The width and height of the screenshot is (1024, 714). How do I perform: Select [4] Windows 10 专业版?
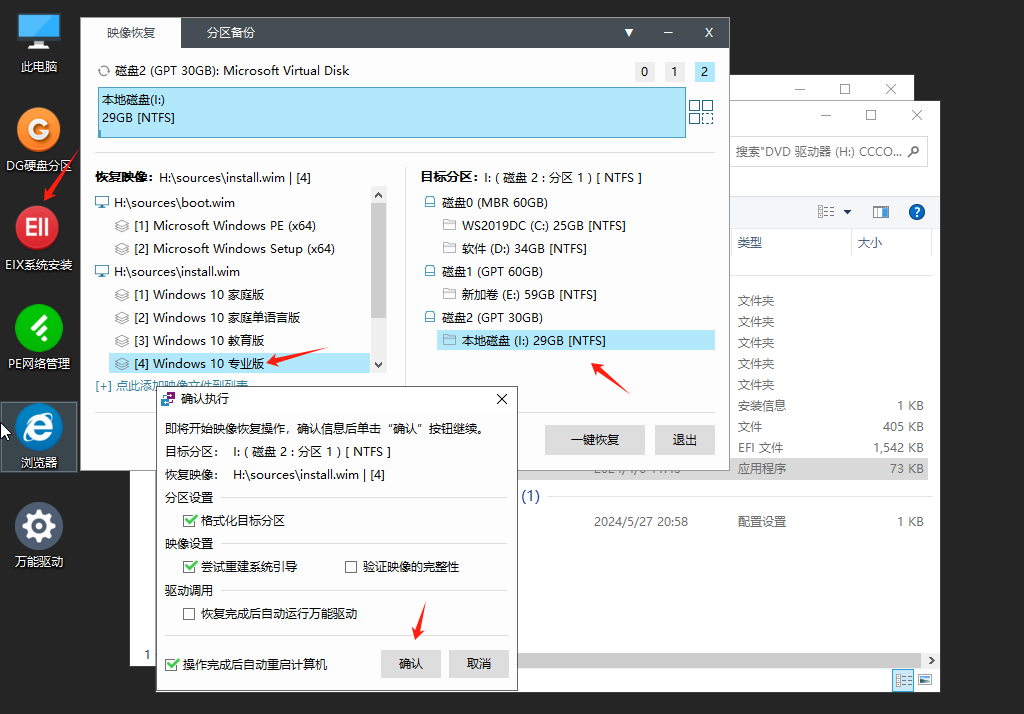pos(239,363)
